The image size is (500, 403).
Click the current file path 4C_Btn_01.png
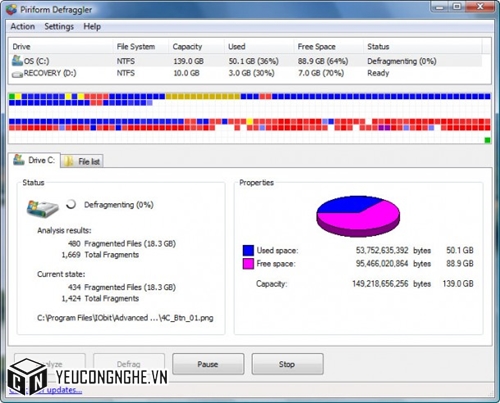tap(125, 318)
